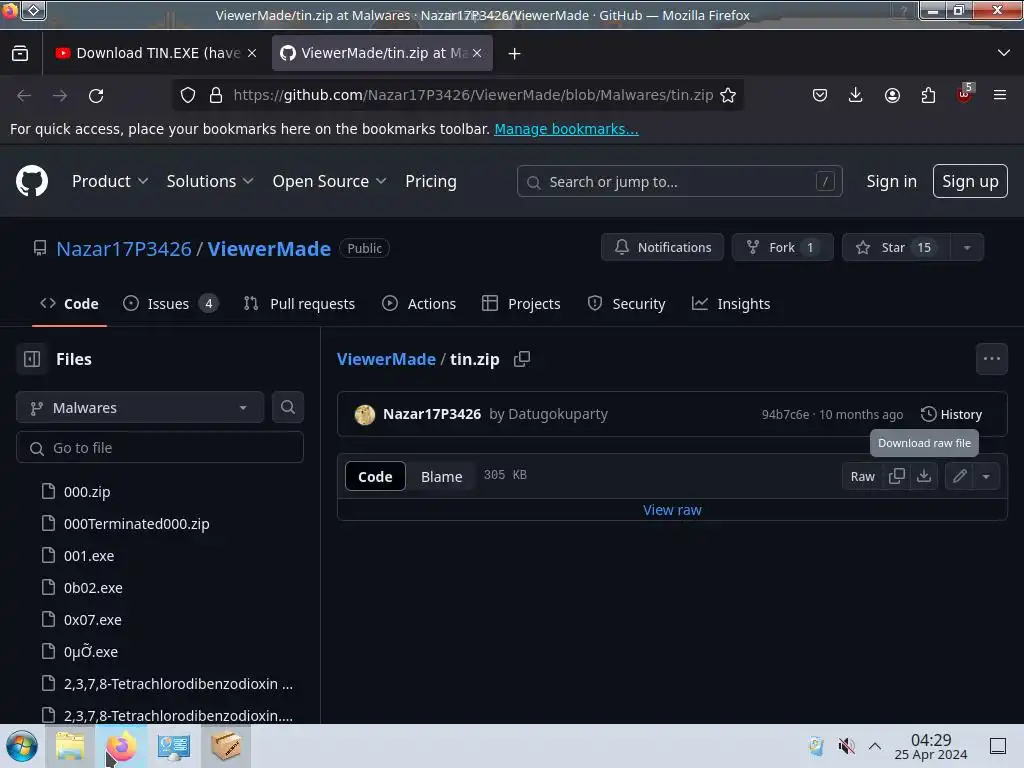
Task: Expand the Solutions menu
Action: [x=210, y=181]
